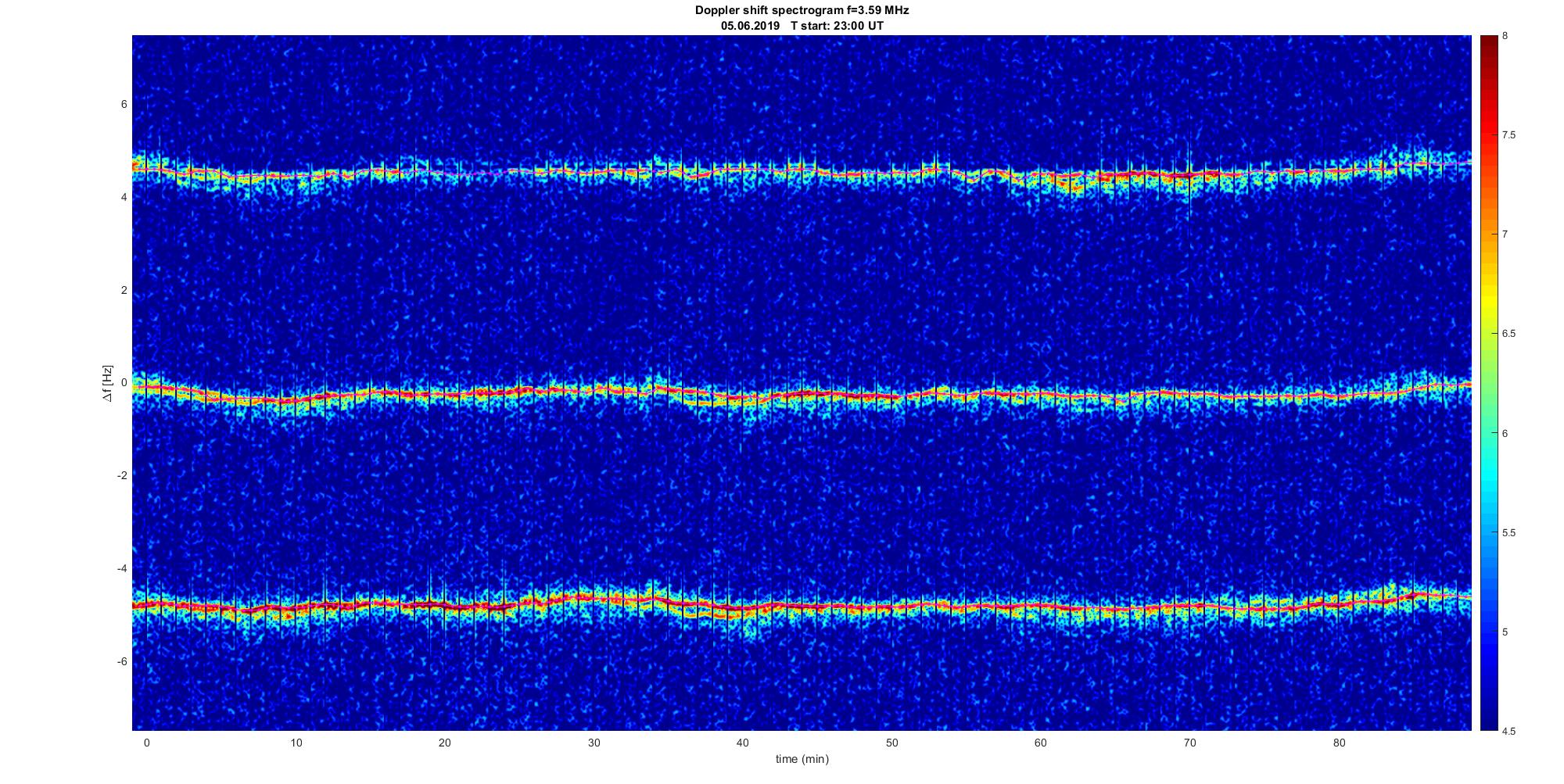The width and height of the screenshot is (1564, 784).
Task: Click the x-axis tick label 60
Action: click(1041, 743)
